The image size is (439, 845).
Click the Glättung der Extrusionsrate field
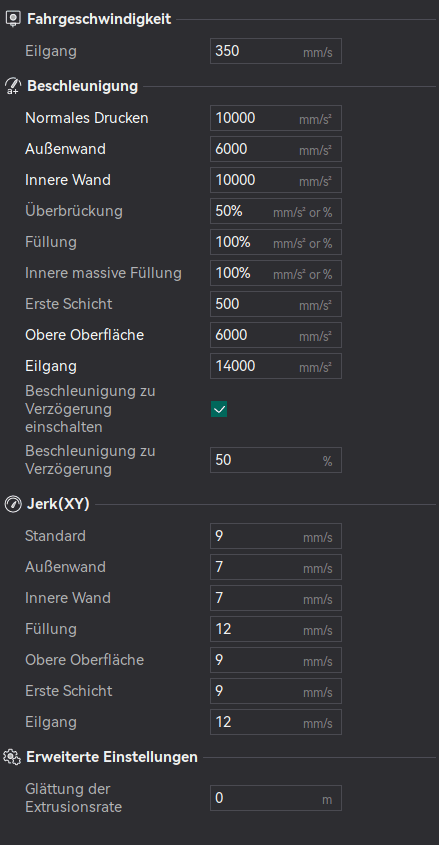click(276, 798)
